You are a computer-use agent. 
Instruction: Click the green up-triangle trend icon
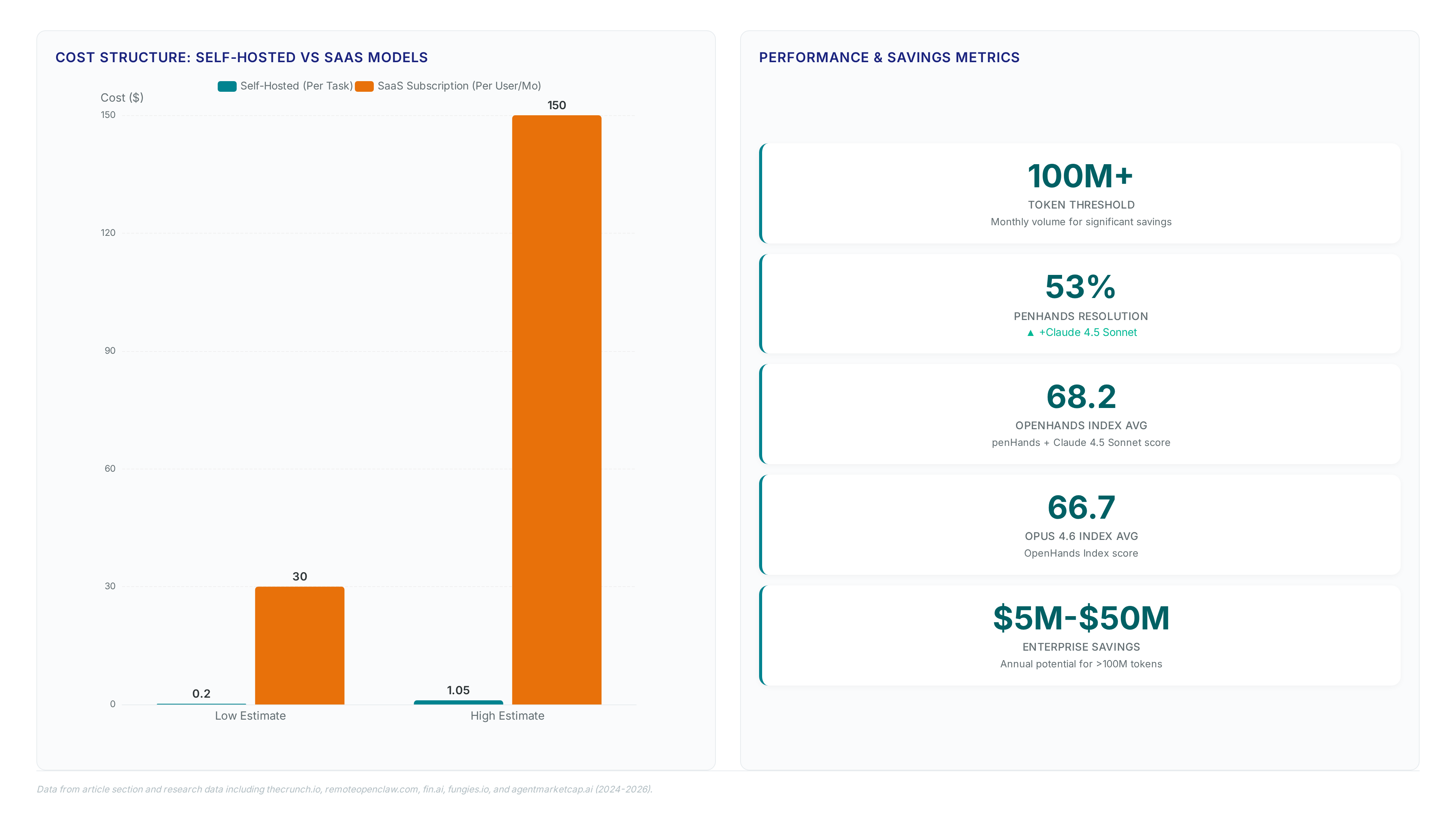click(1031, 333)
